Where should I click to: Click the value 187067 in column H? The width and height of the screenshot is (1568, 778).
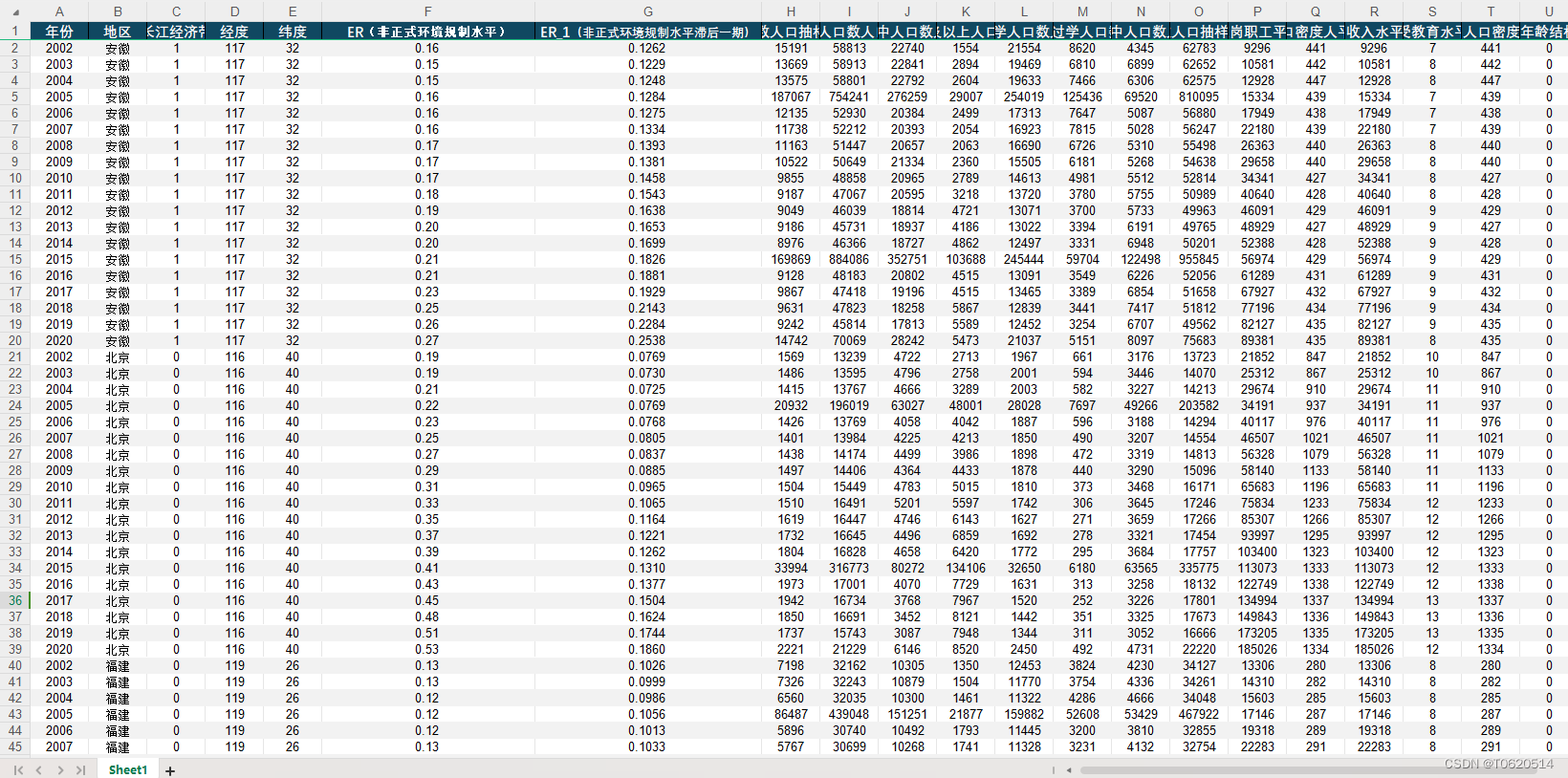(791, 97)
